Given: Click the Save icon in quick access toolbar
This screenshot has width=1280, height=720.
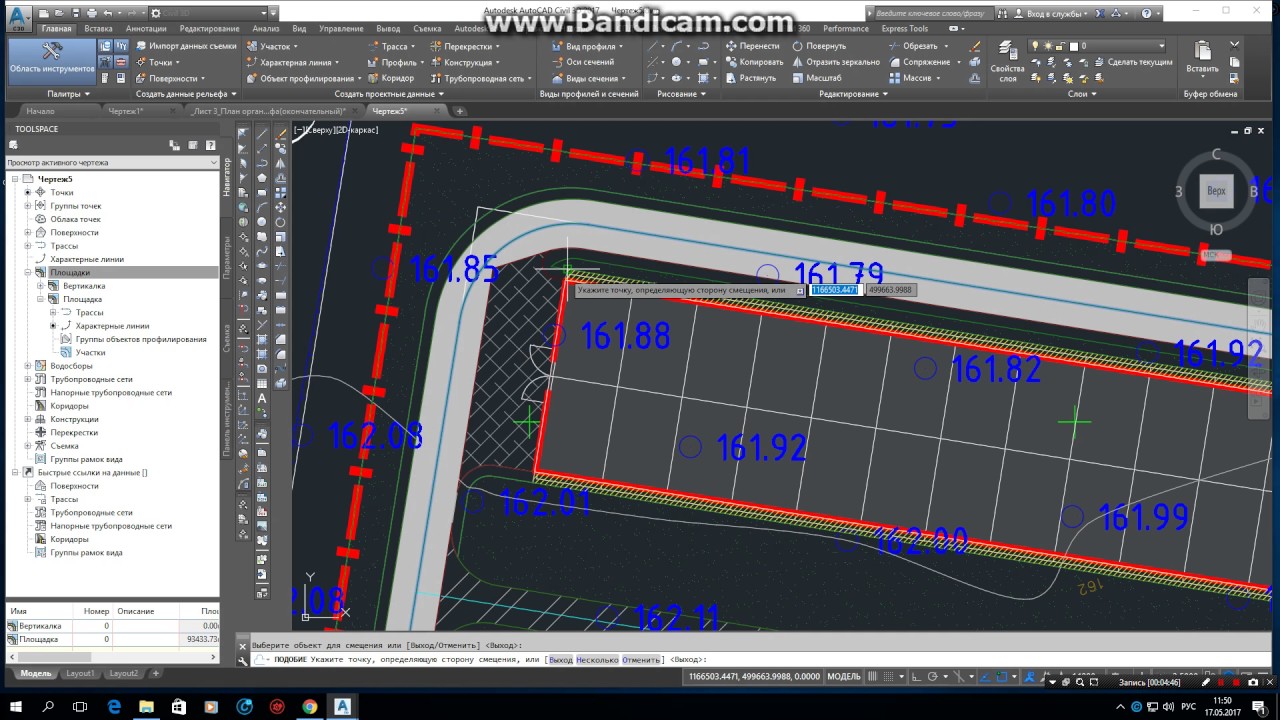Looking at the screenshot, I should [x=76, y=13].
